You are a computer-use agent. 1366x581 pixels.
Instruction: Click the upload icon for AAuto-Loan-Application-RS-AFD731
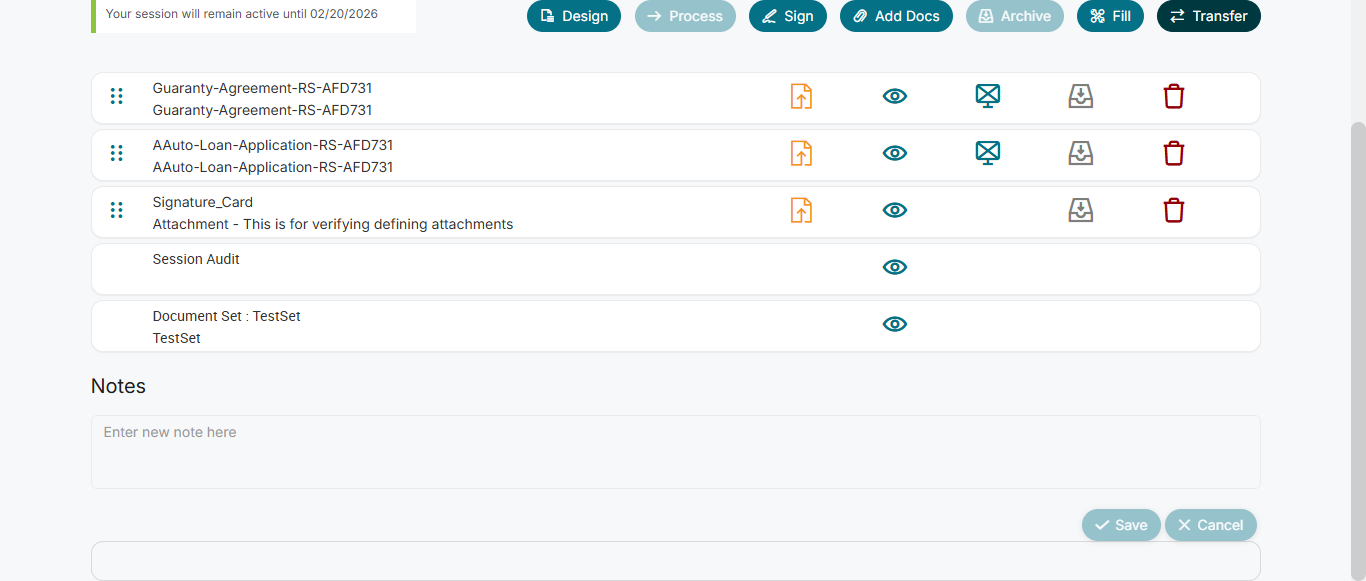tap(801, 153)
